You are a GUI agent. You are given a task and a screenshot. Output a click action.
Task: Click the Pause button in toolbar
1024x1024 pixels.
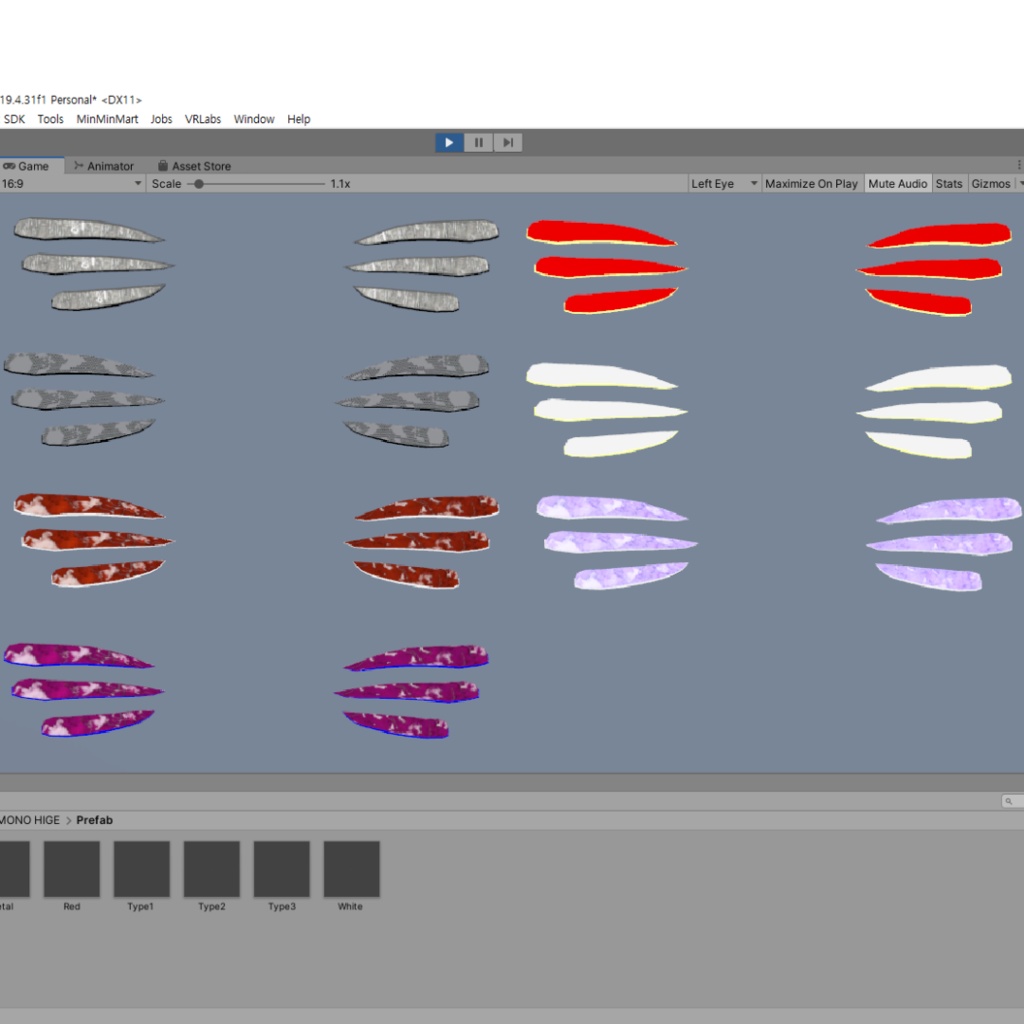click(x=479, y=142)
